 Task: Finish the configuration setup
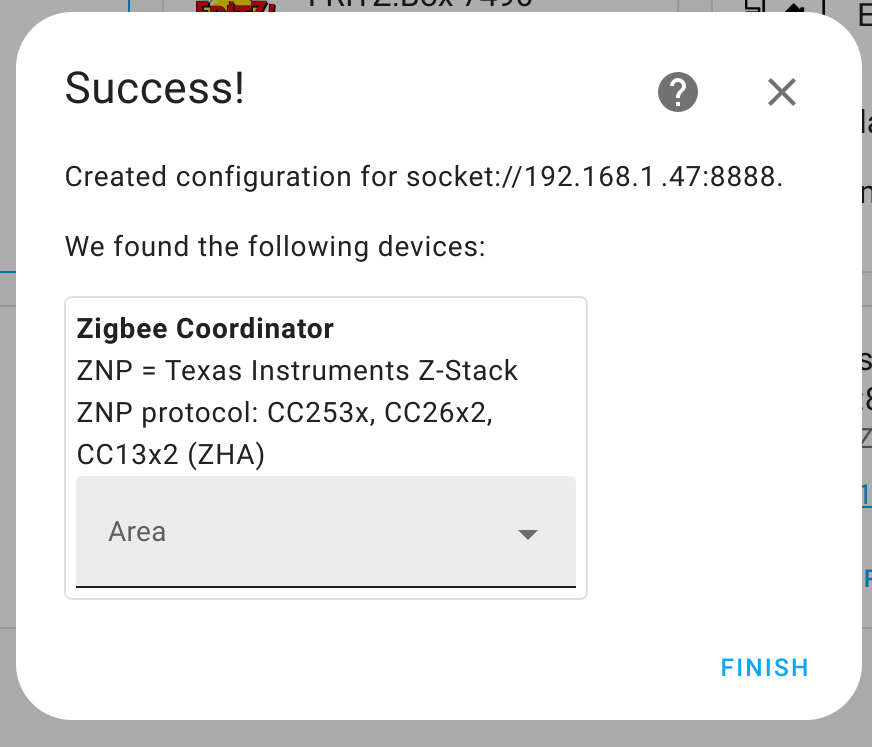[765, 667]
